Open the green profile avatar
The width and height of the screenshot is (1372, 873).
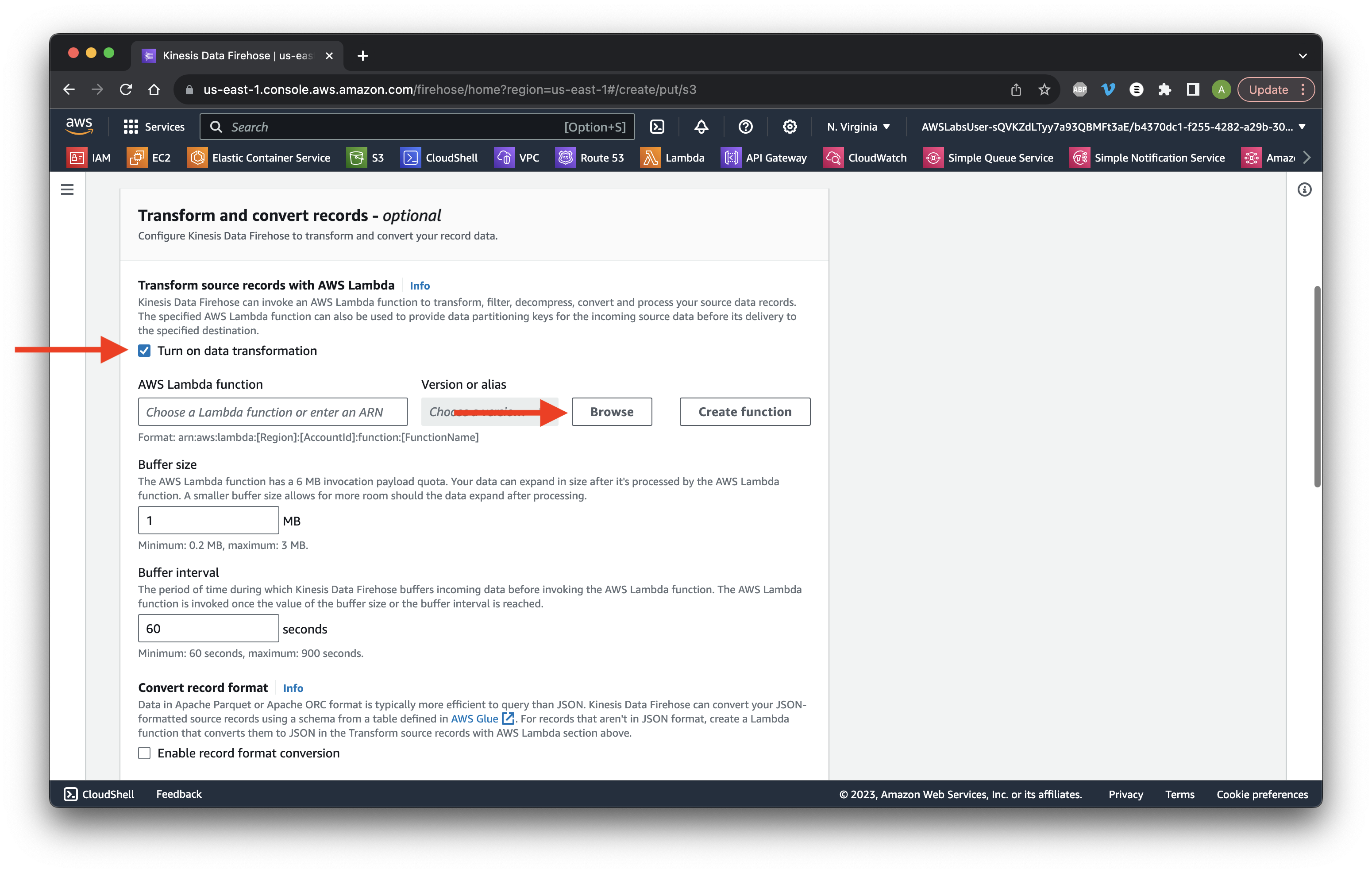pyautogui.click(x=1221, y=89)
